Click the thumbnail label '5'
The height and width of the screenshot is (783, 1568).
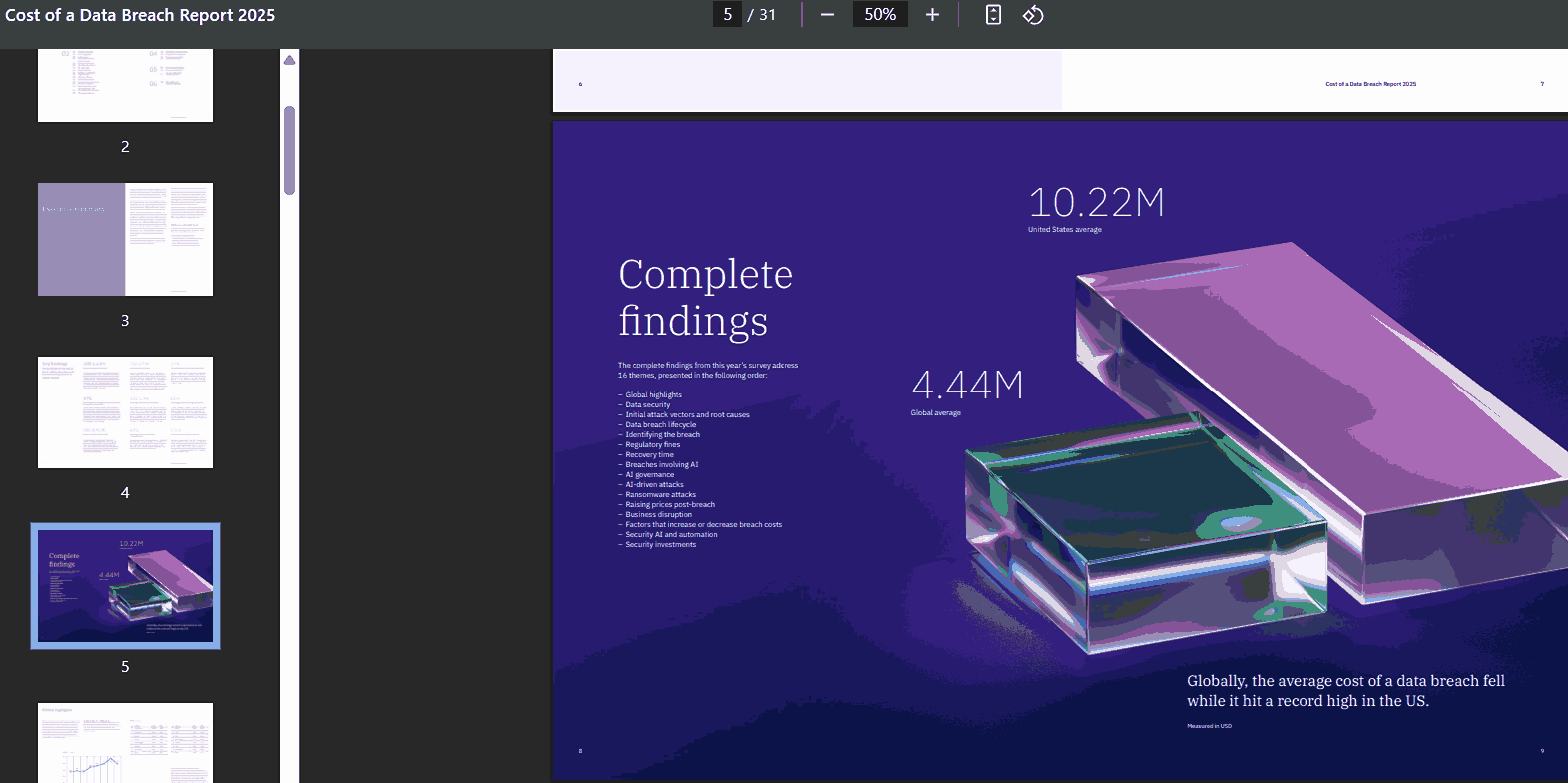coord(125,667)
